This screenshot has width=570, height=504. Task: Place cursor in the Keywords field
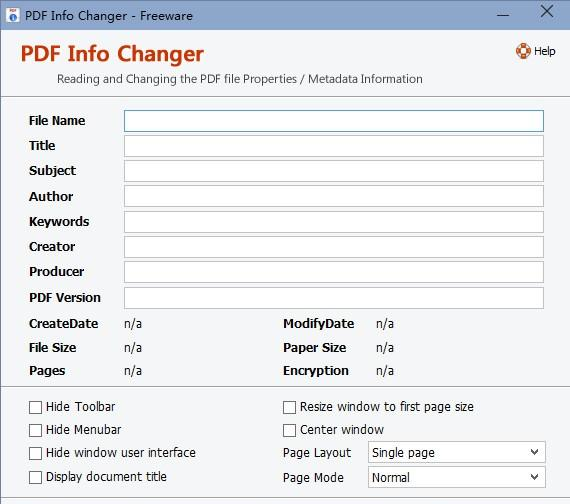(334, 222)
